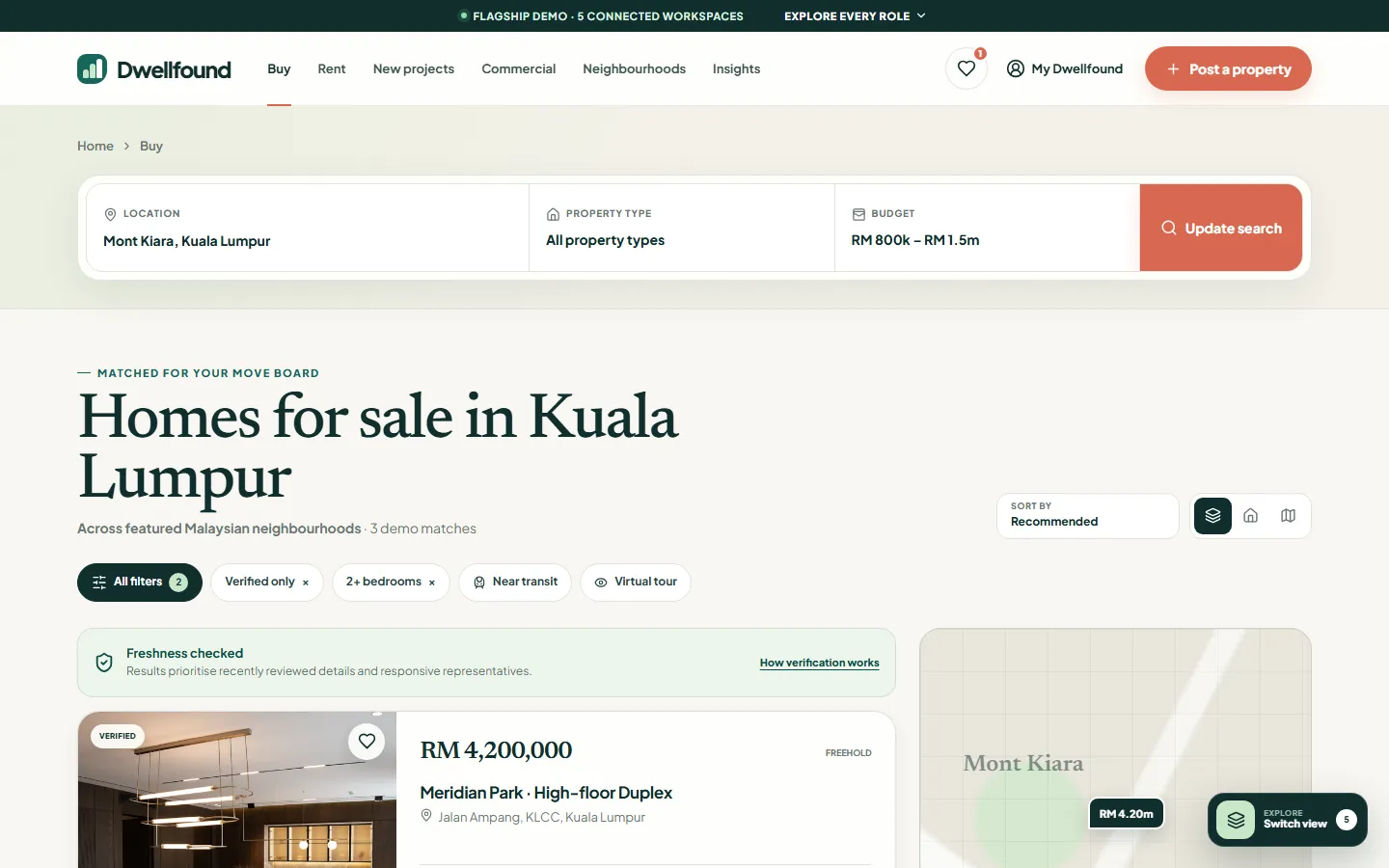Viewport: 1389px width, 868px height.
Task: Switch to the stacked split view icon
Action: tap(1212, 515)
